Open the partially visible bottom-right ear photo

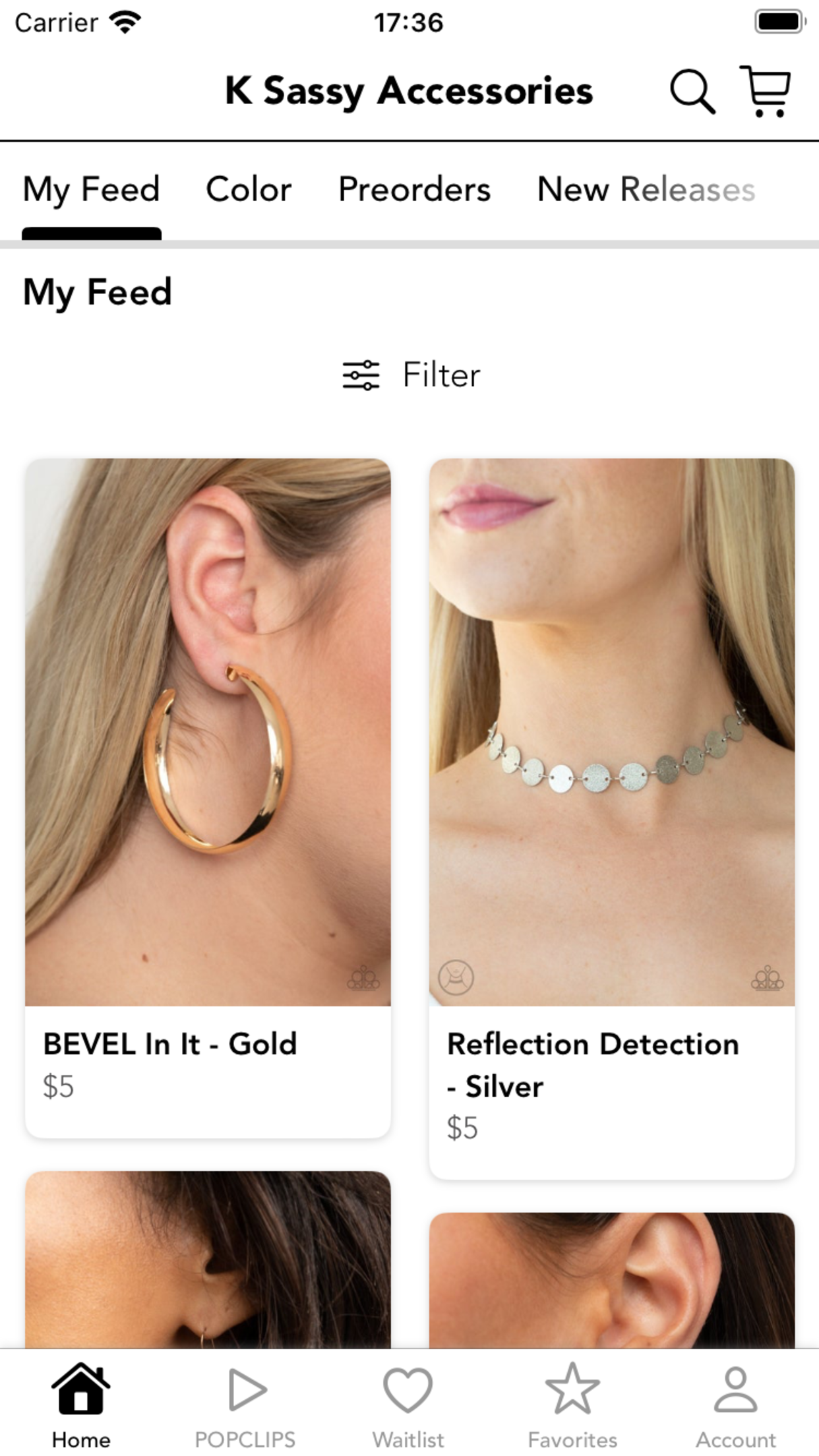[612, 1280]
